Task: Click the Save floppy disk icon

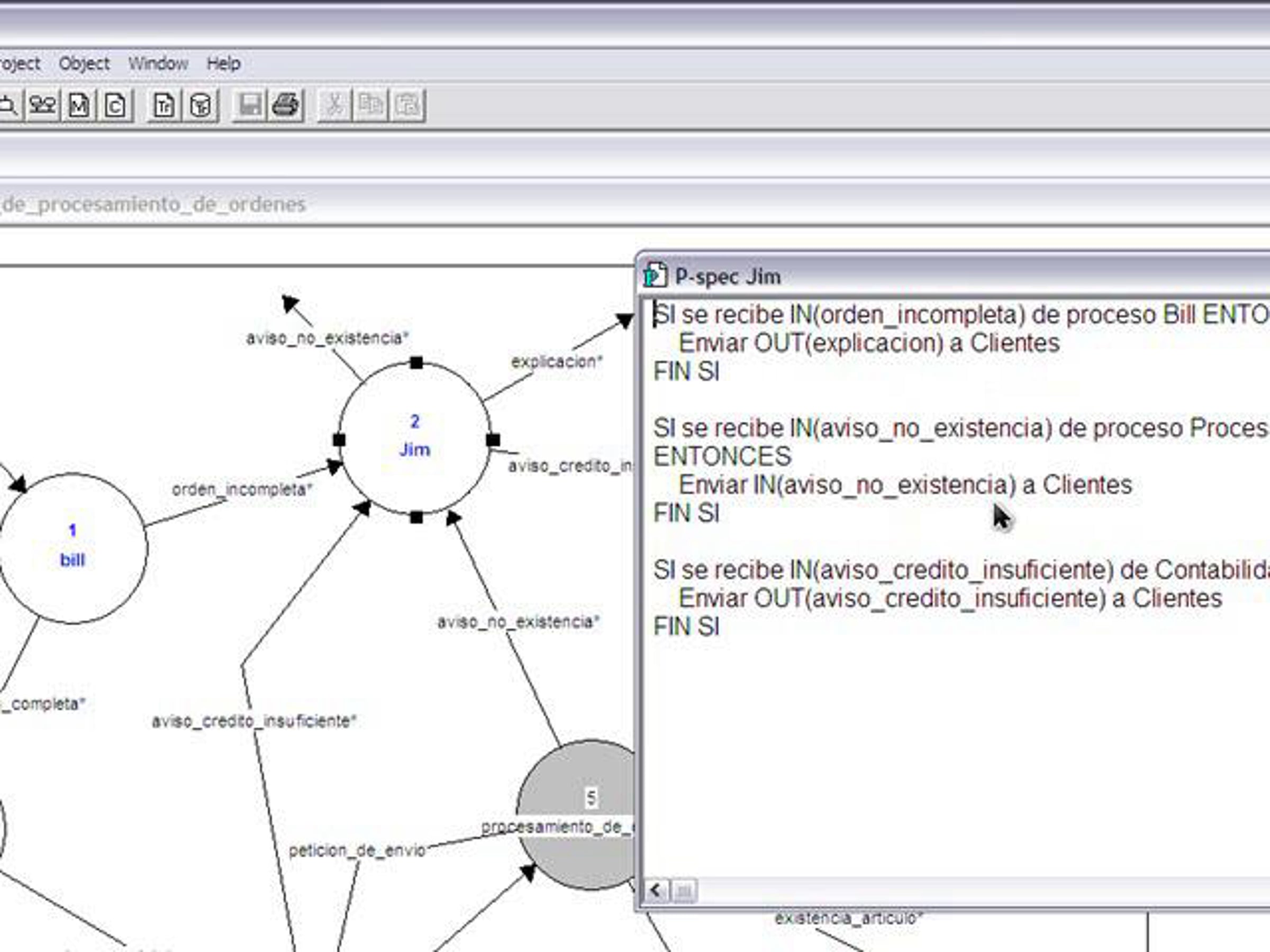Action: (250, 106)
